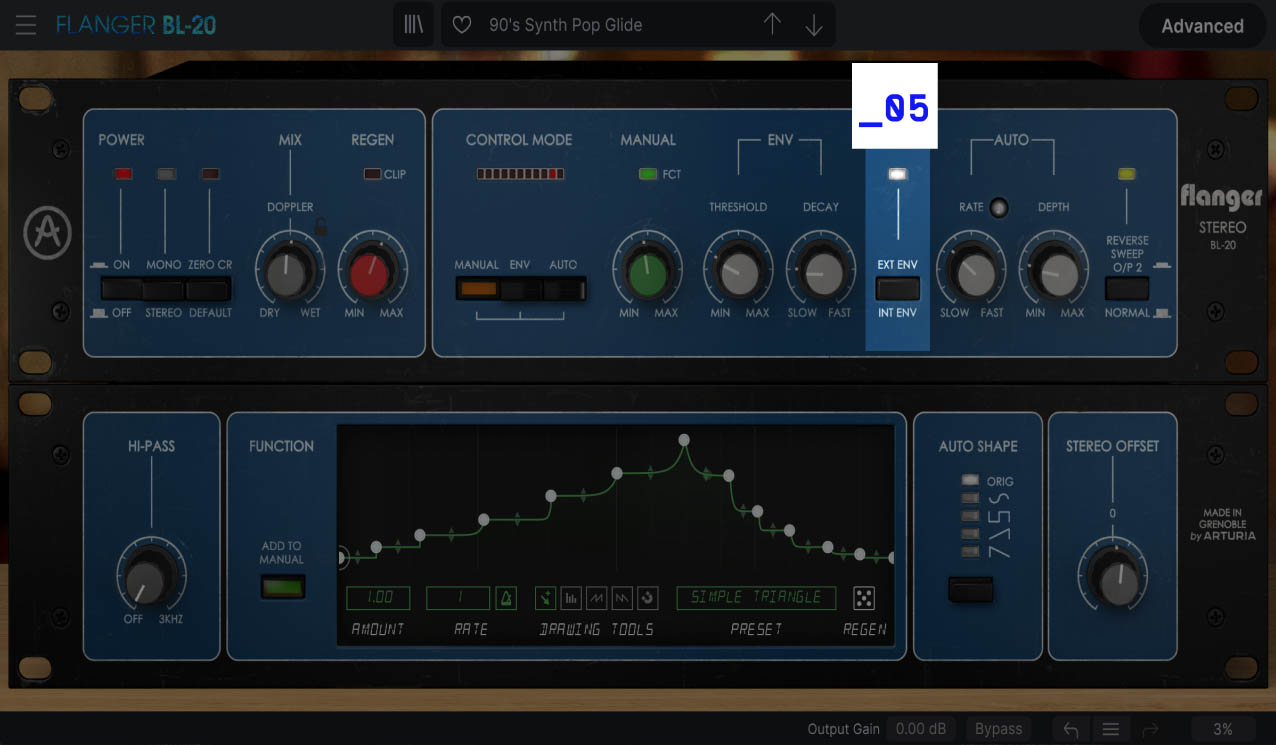This screenshot has height=745, width=1276.
Task: Open the function Rate value selector
Action: 458,598
